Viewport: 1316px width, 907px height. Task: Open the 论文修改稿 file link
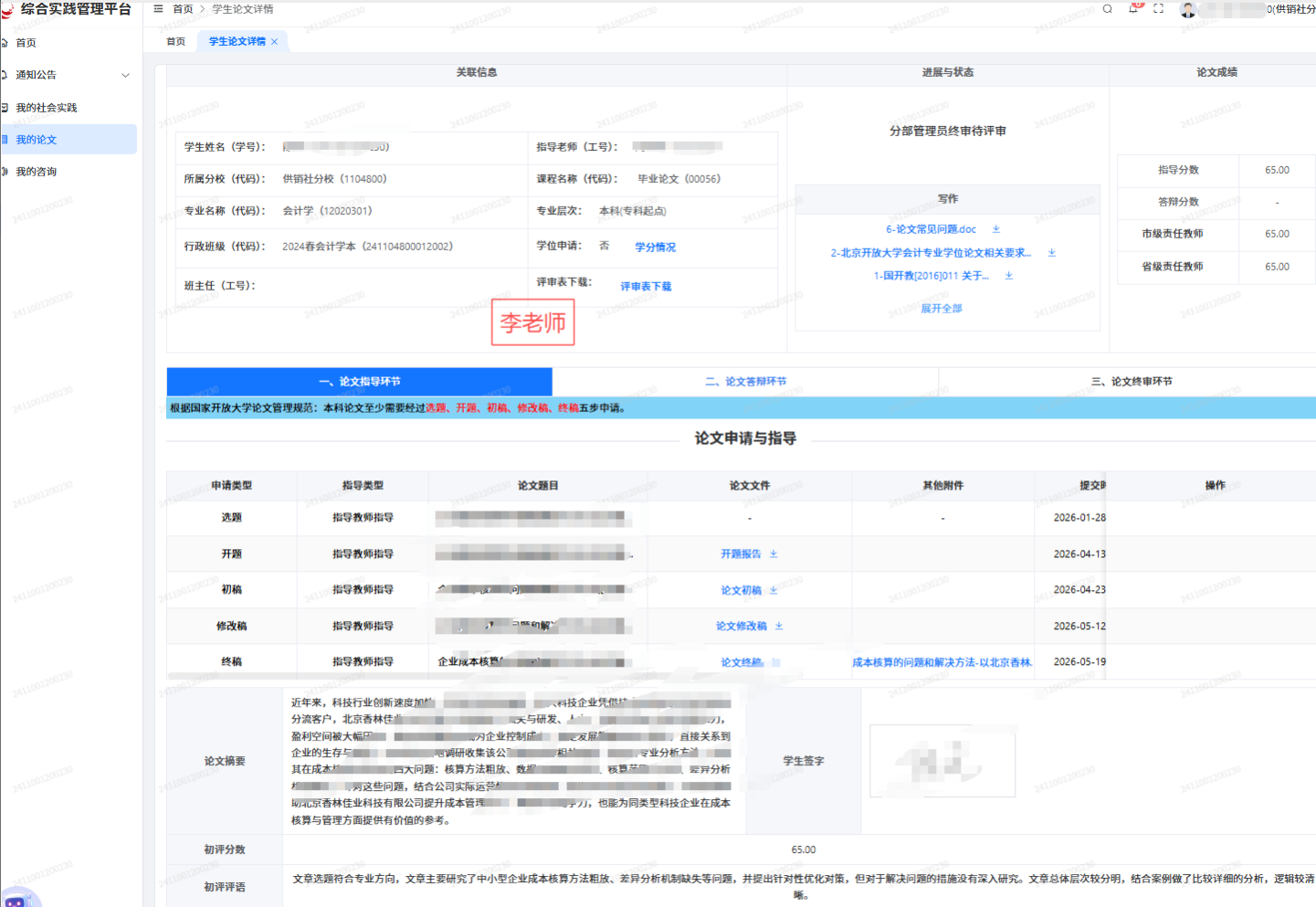tap(742, 627)
